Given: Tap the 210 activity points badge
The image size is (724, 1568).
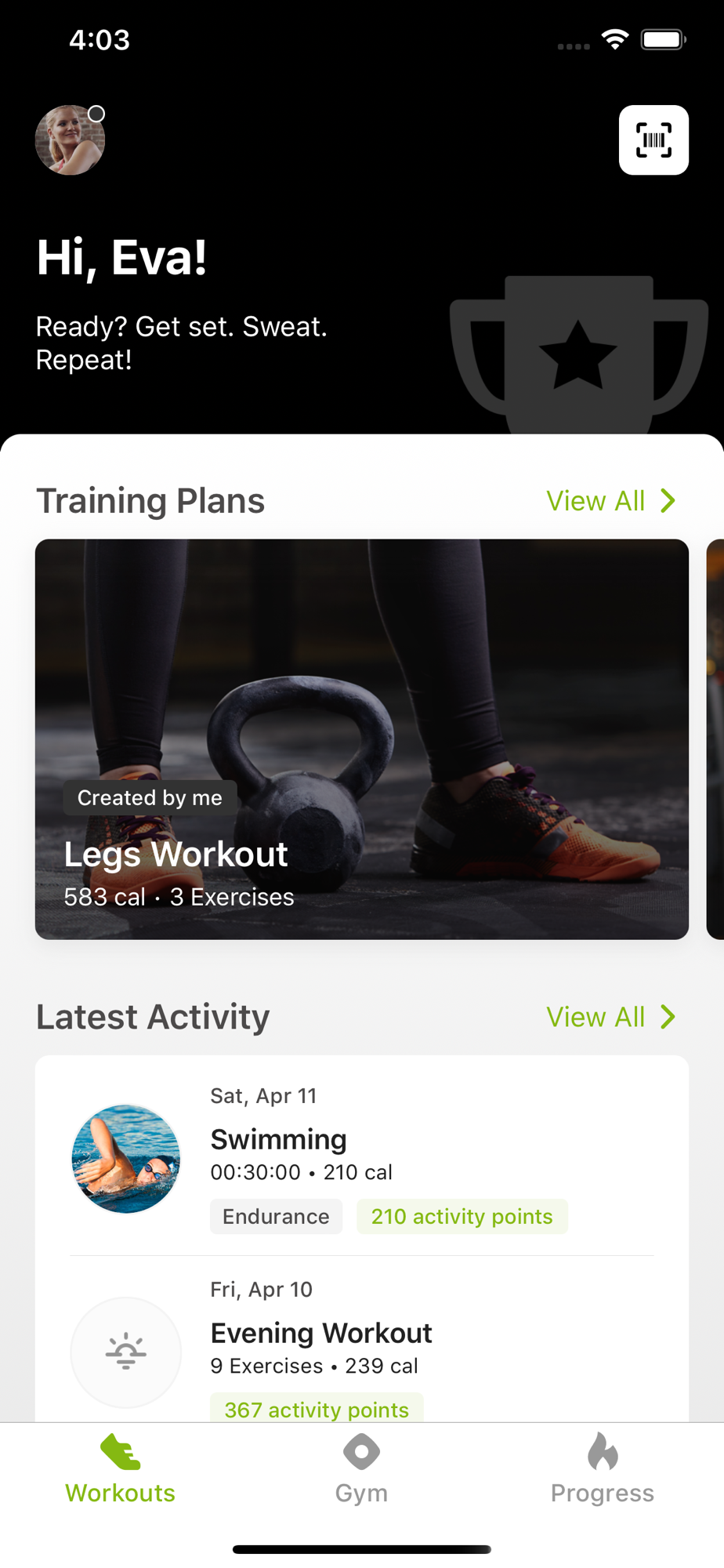Looking at the screenshot, I should [x=462, y=1216].
